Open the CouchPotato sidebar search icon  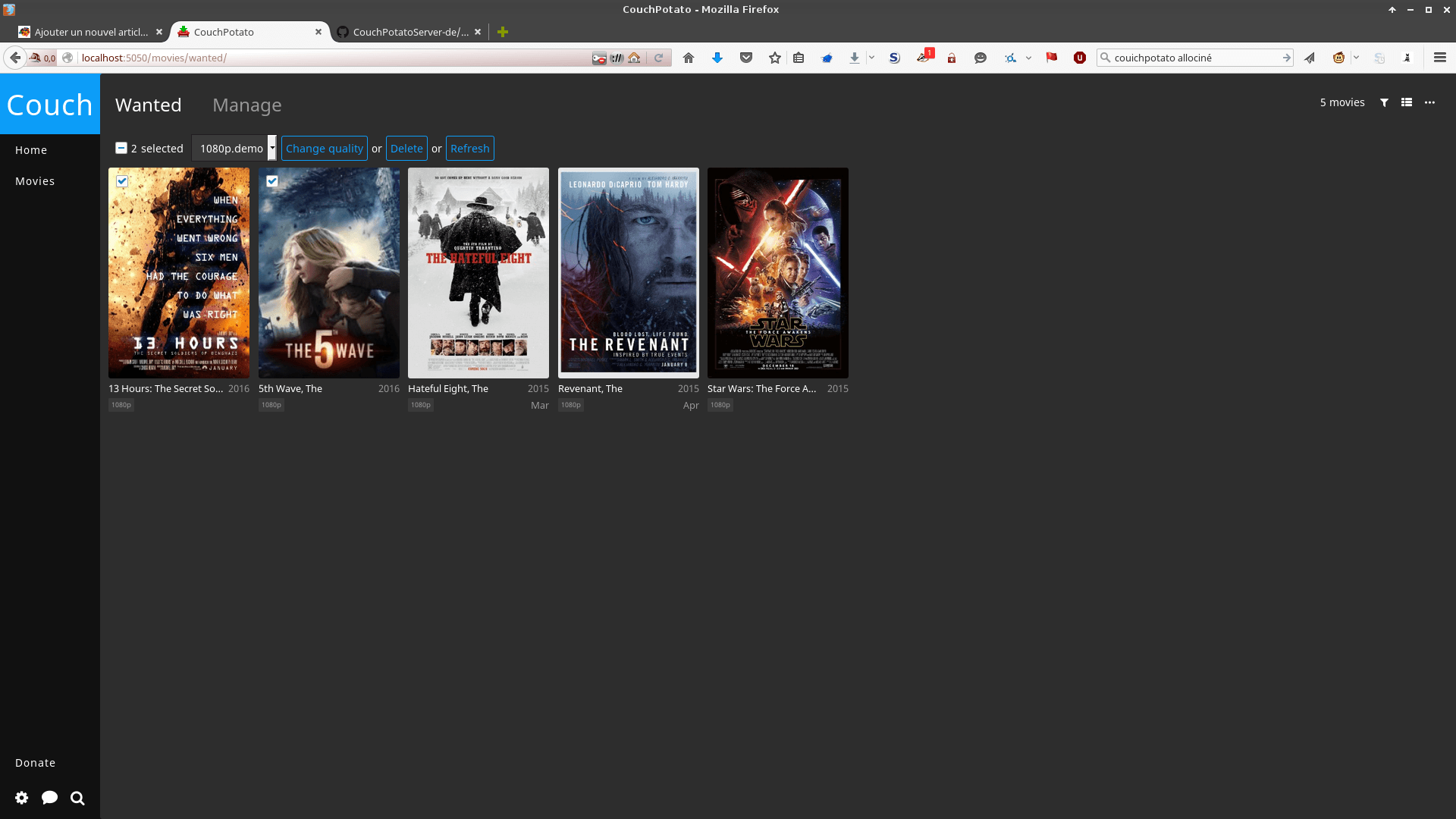(x=77, y=798)
